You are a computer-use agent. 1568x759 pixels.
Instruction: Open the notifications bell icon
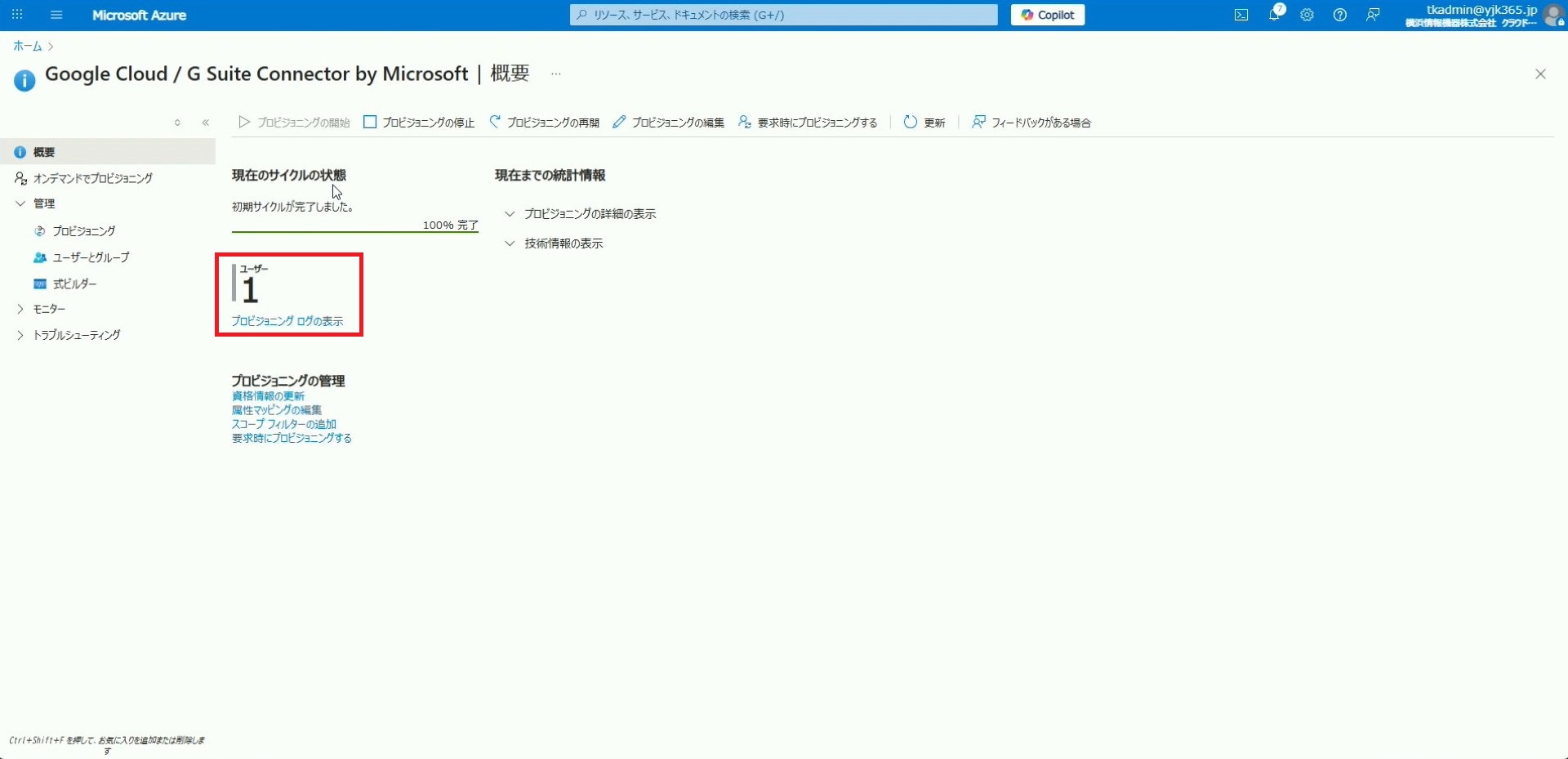[x=1274, y=15]
